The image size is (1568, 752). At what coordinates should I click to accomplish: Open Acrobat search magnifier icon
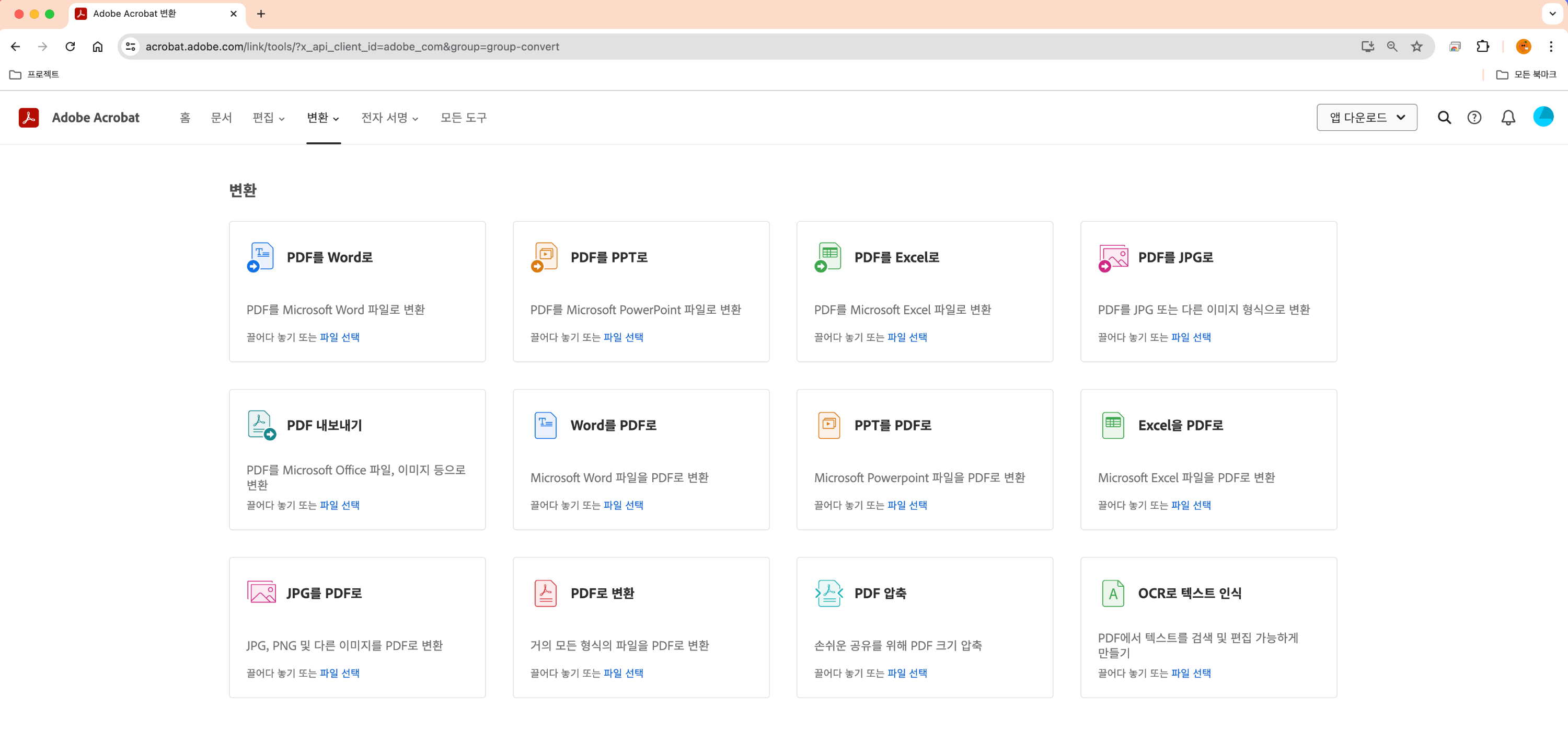click(1444, 118)
